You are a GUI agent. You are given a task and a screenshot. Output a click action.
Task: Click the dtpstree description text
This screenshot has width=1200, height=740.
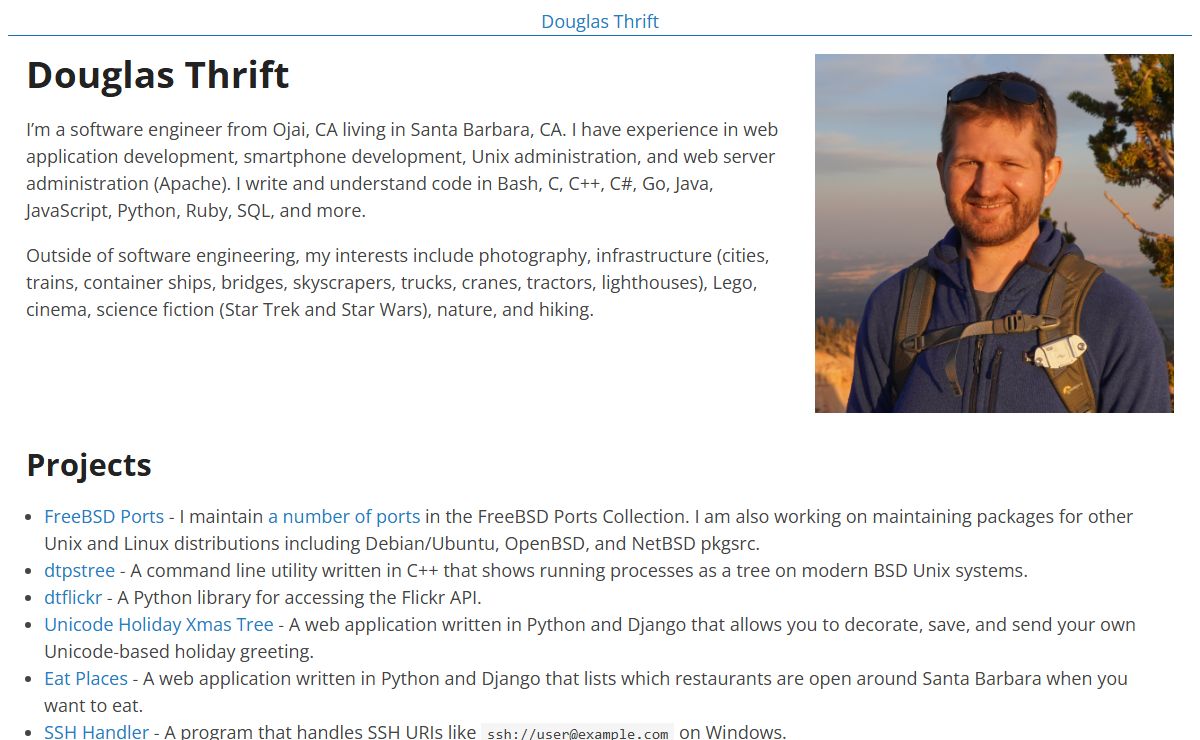point(578,571)
